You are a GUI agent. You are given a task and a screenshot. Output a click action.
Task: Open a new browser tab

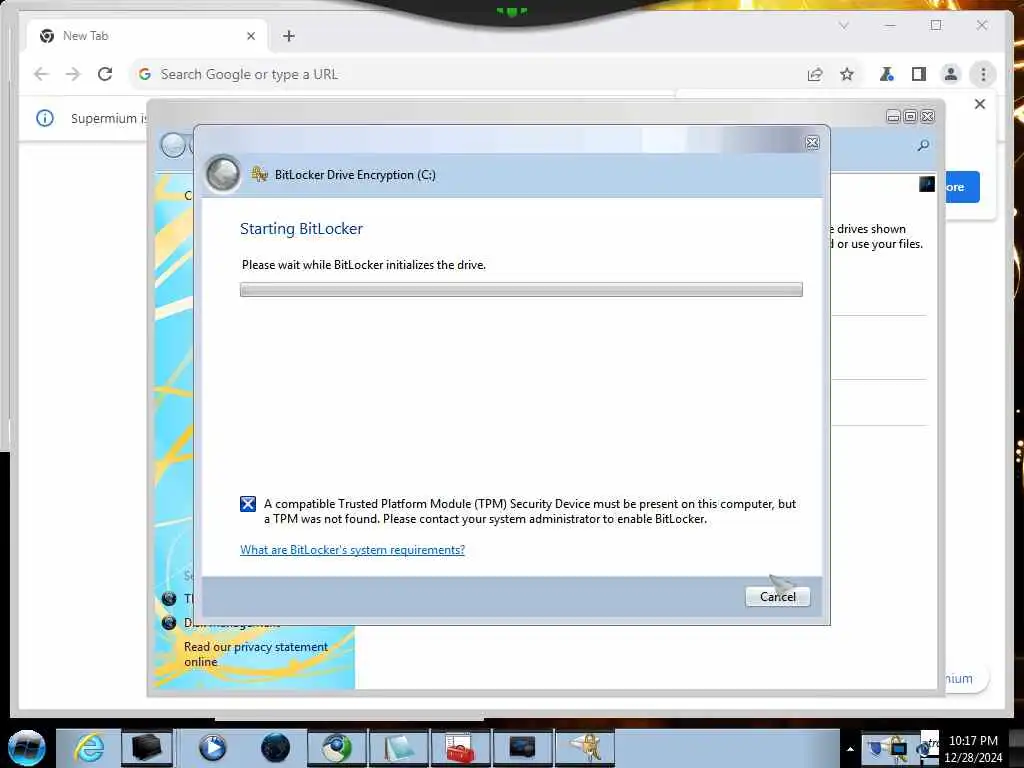(289, 36)
